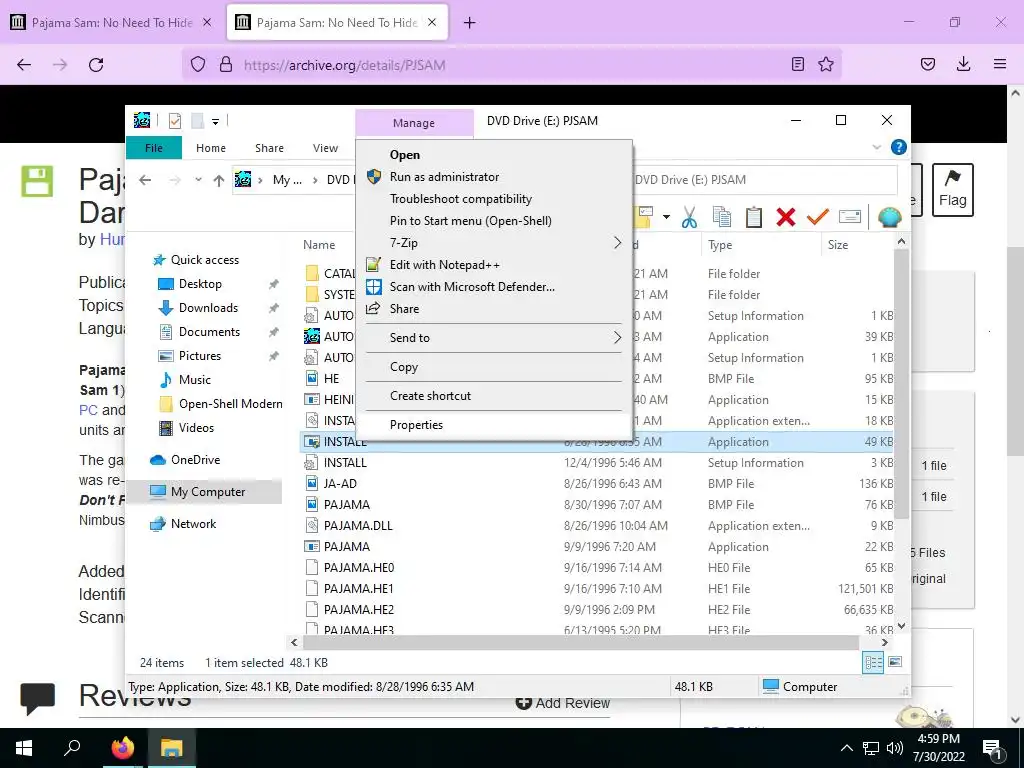Screen dimensions: 1024x768
Task: Open Firefox downloads panel
Action: point(963,64)
